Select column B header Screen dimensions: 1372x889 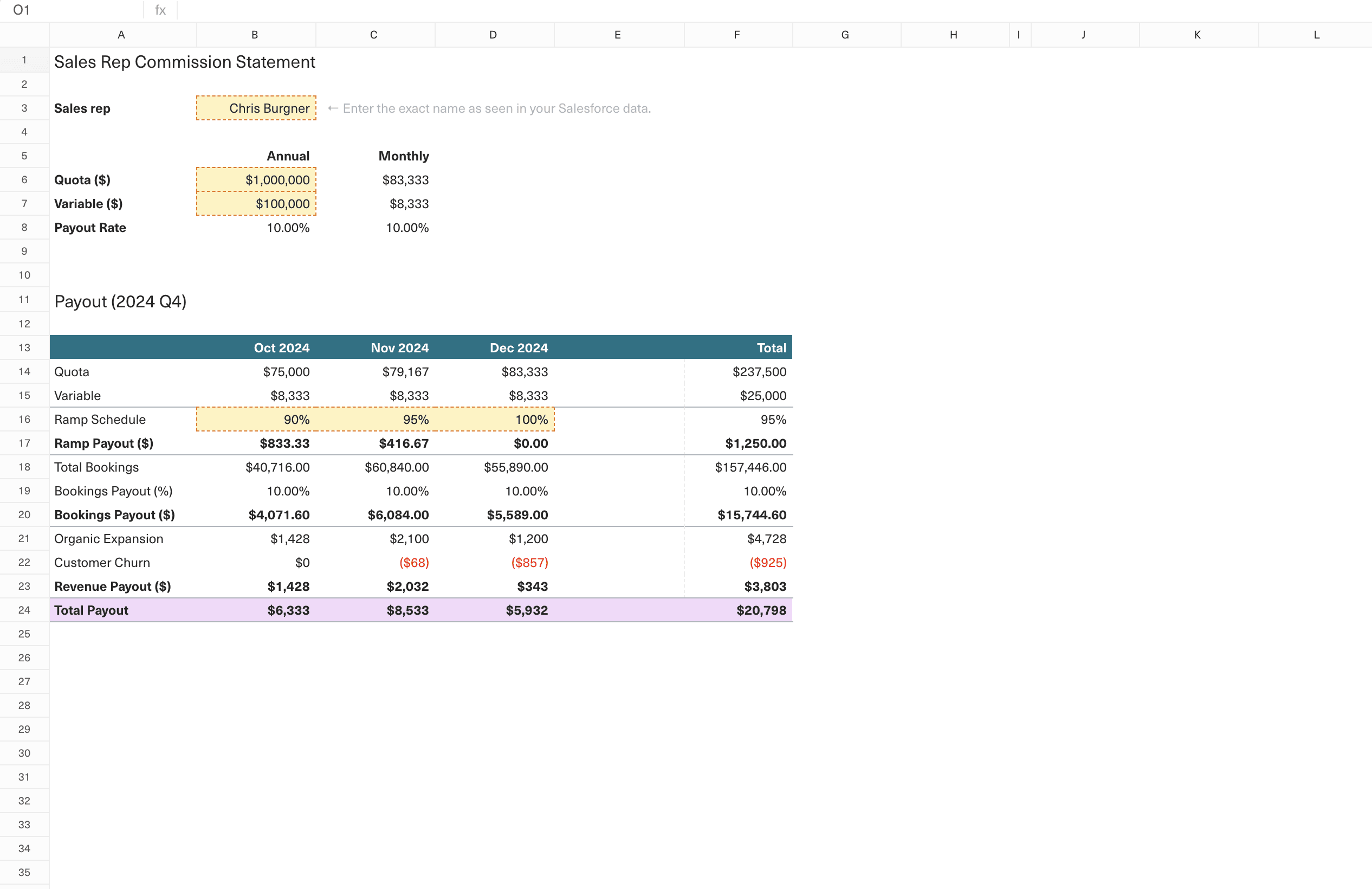tap(255, 35)
